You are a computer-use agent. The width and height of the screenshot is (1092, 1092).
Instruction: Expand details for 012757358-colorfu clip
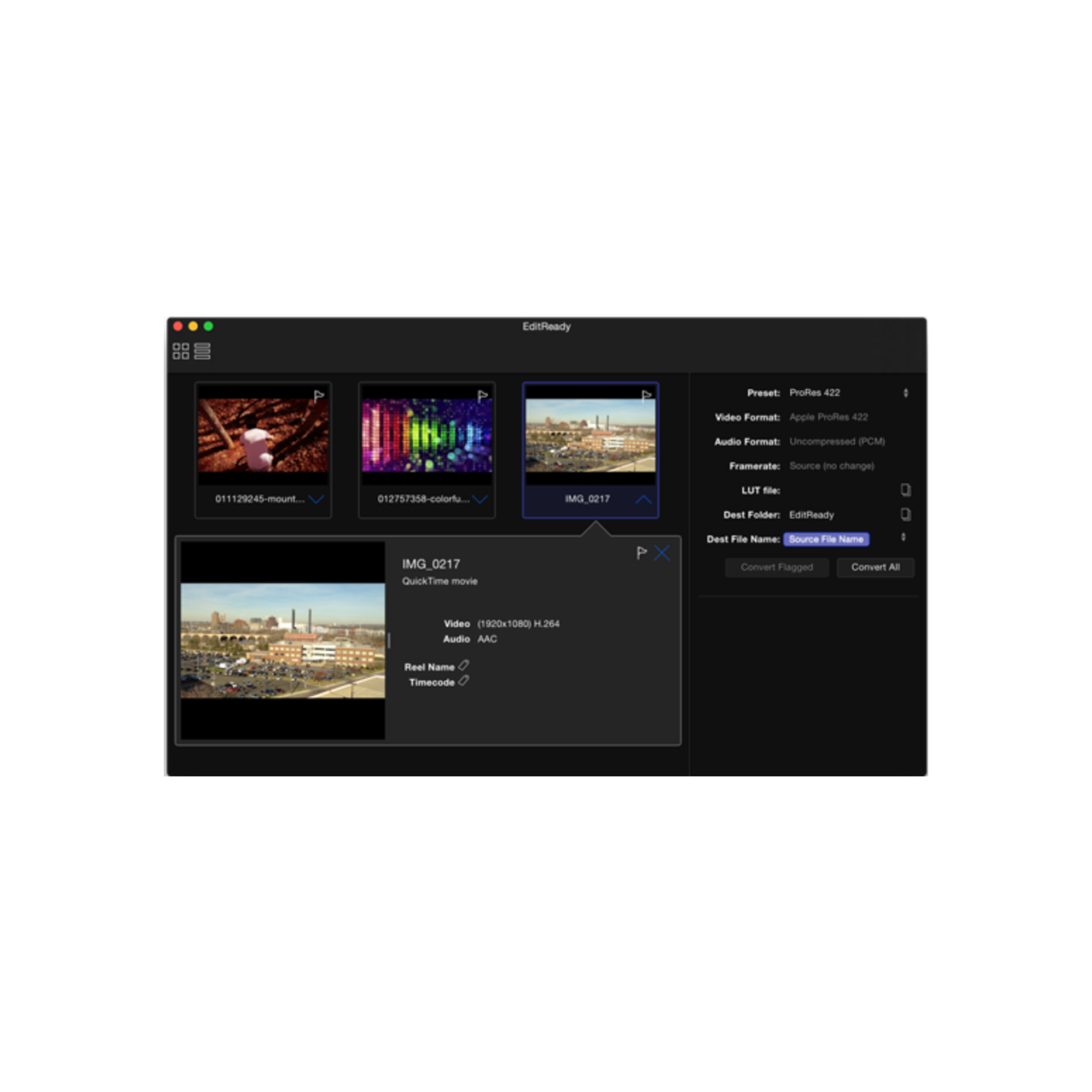pos(479,499)
